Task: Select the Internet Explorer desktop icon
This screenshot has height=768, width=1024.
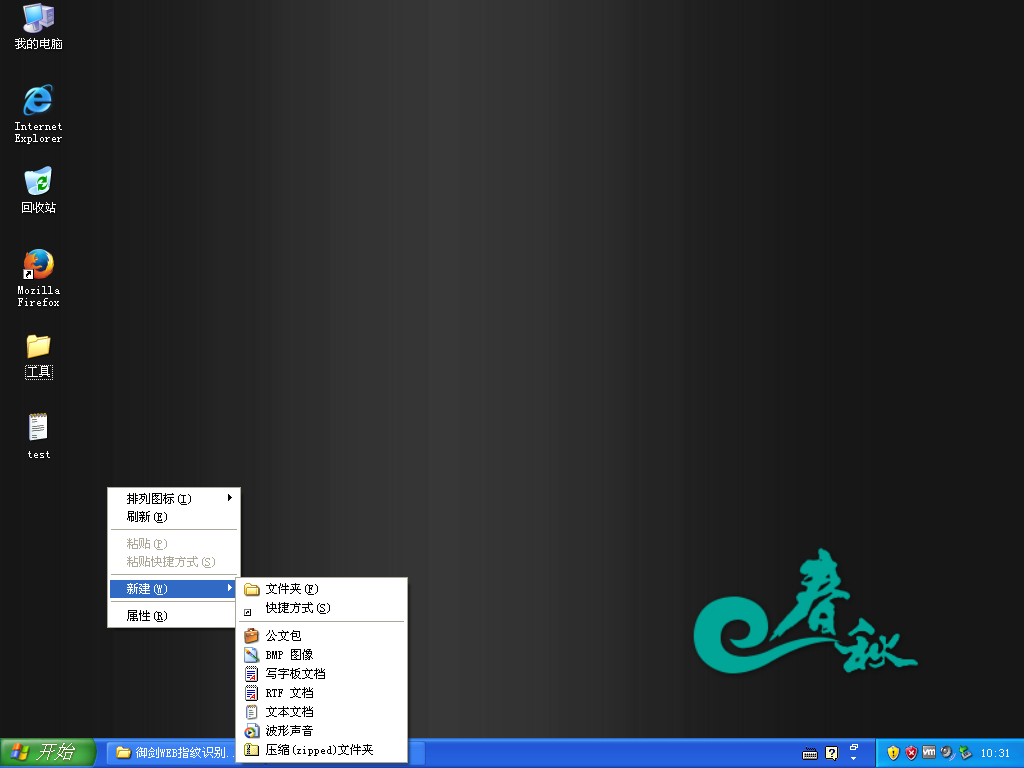Action: (39, 114)
